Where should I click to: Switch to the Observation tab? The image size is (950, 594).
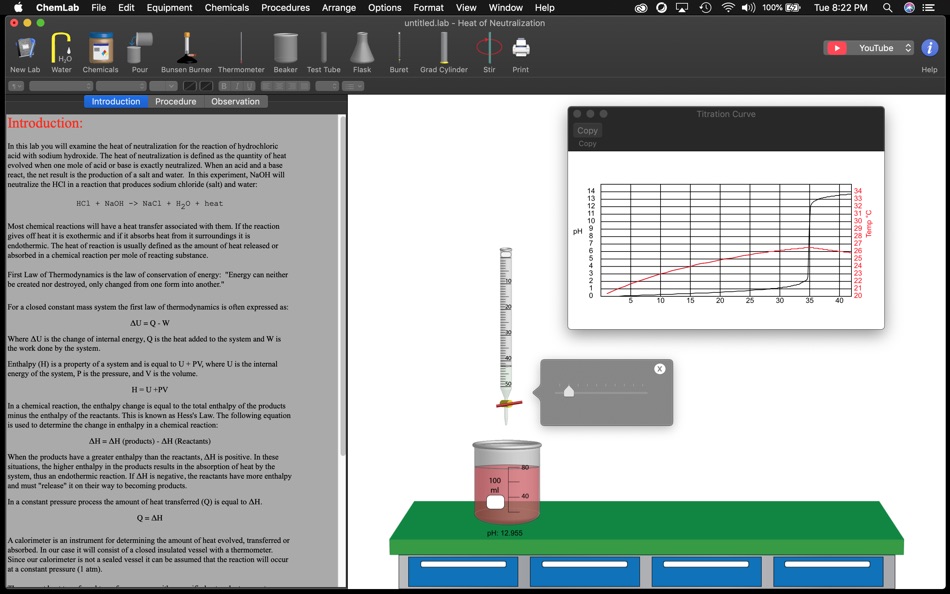pyautogui.click(x=235, y=101)
